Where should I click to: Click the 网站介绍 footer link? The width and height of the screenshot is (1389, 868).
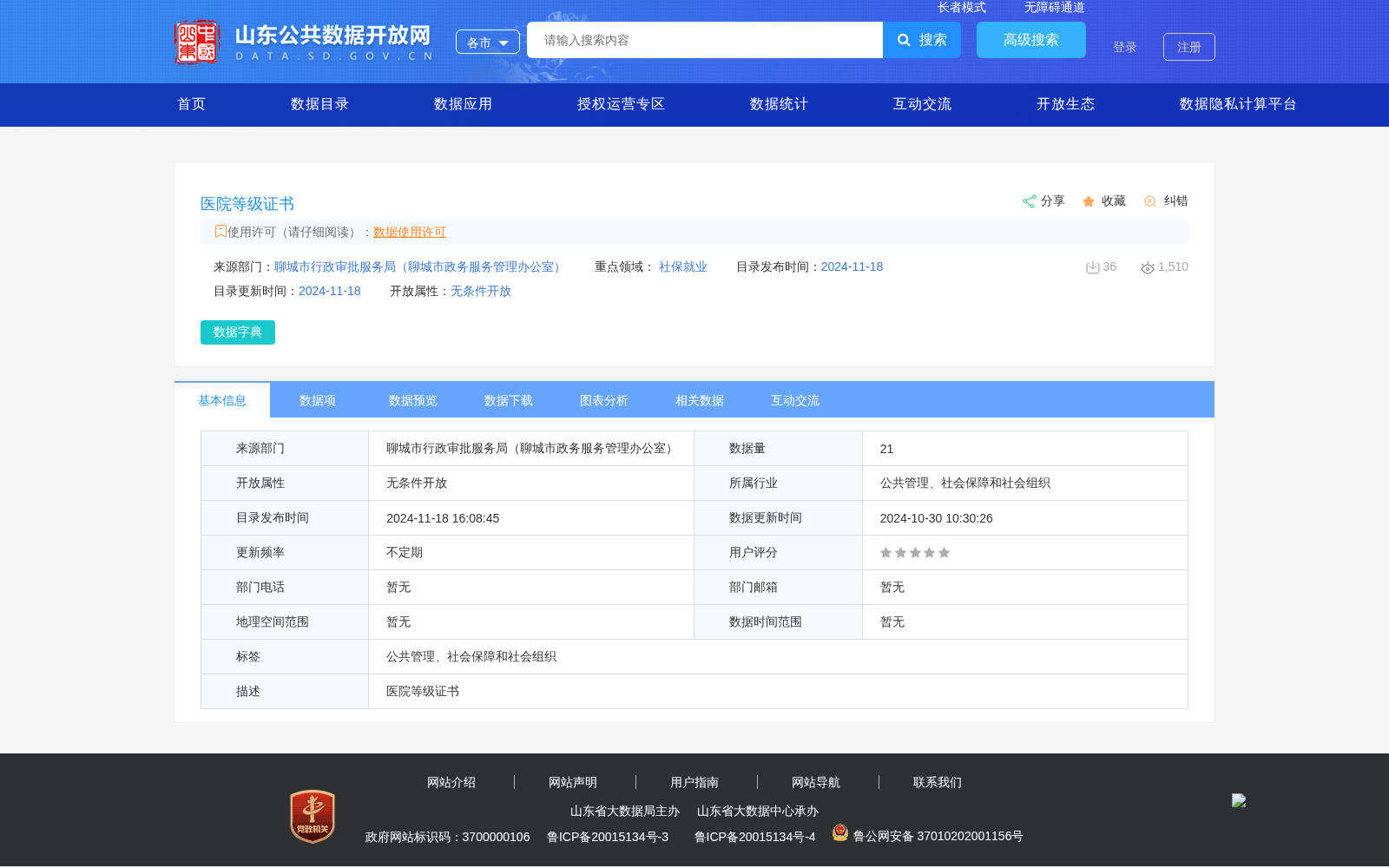click(x=451, y=782)
